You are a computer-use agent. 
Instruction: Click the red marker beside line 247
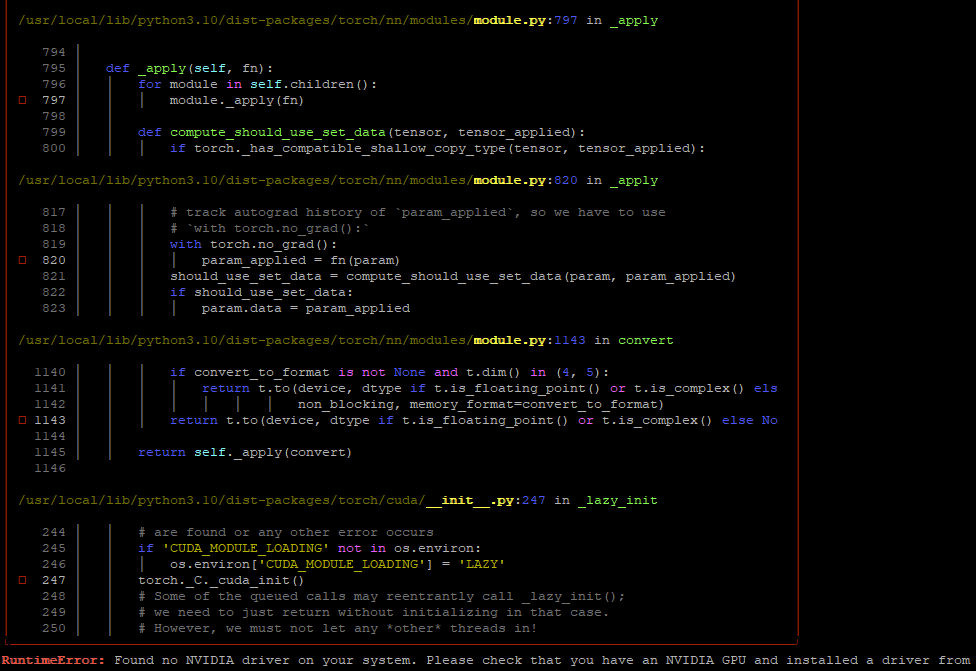pos(22,580)
